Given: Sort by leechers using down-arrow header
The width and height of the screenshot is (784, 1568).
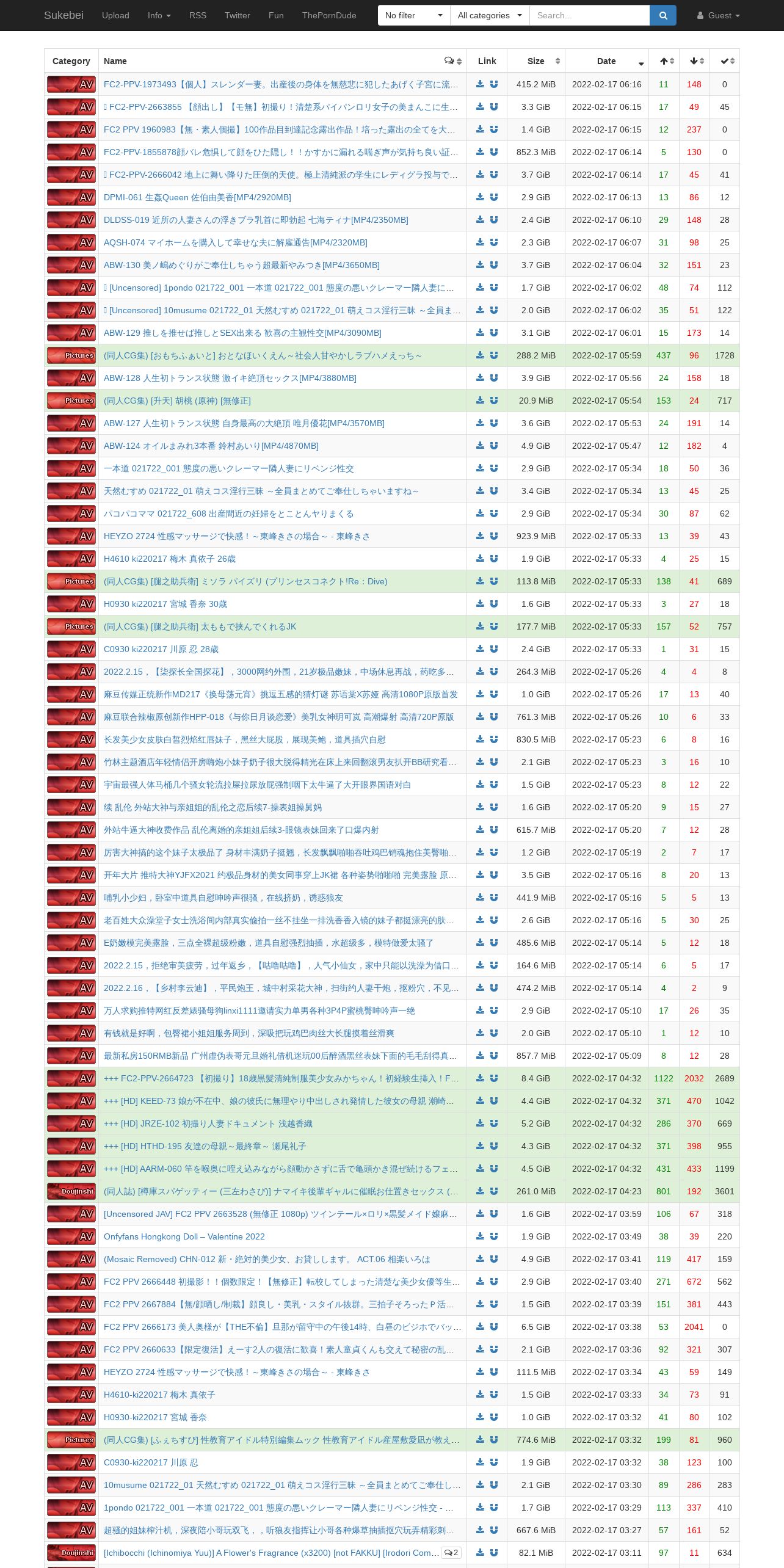Looking at the screenshot, I should (x=694, y=61).
